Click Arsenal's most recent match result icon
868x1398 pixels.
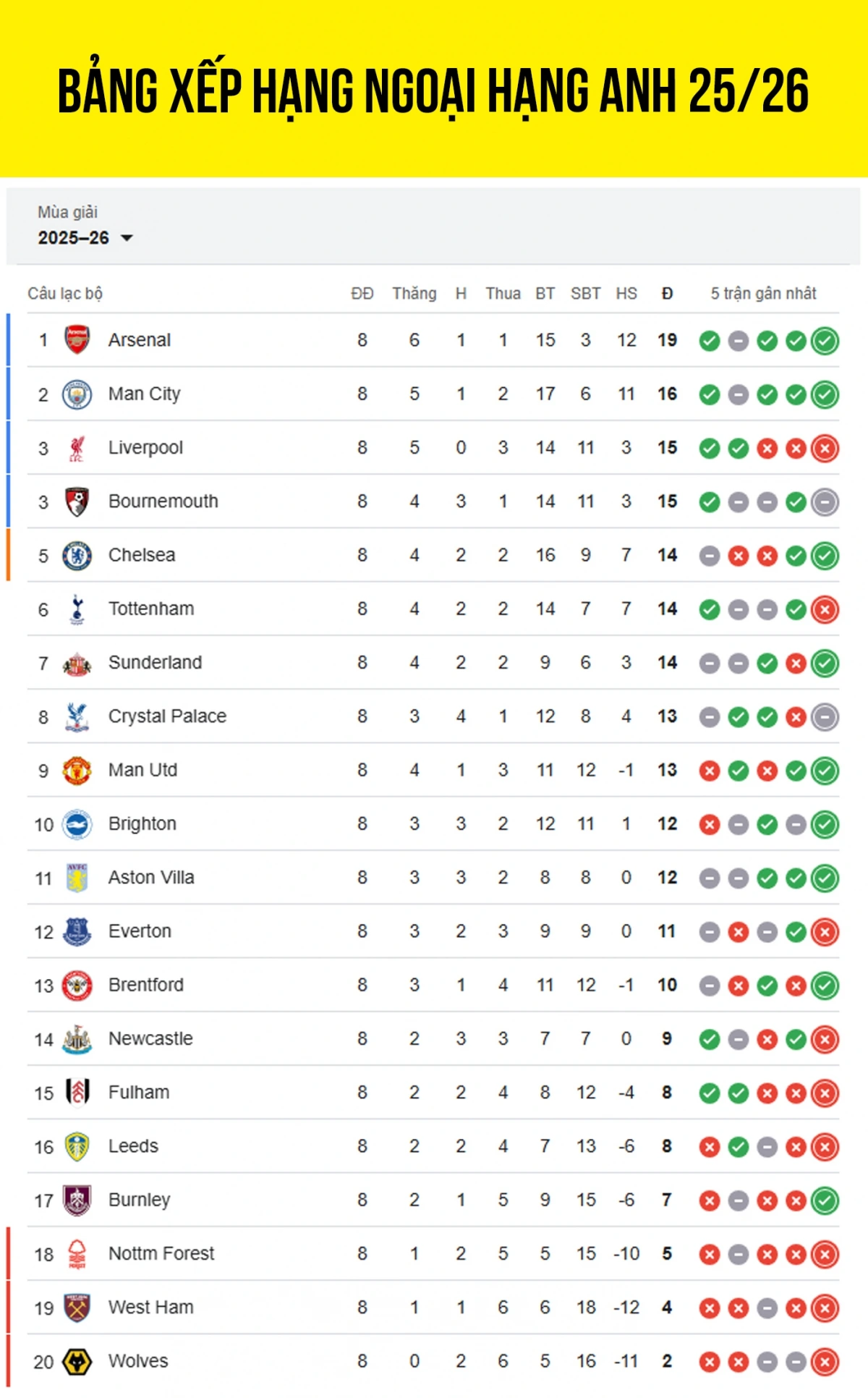825,341
